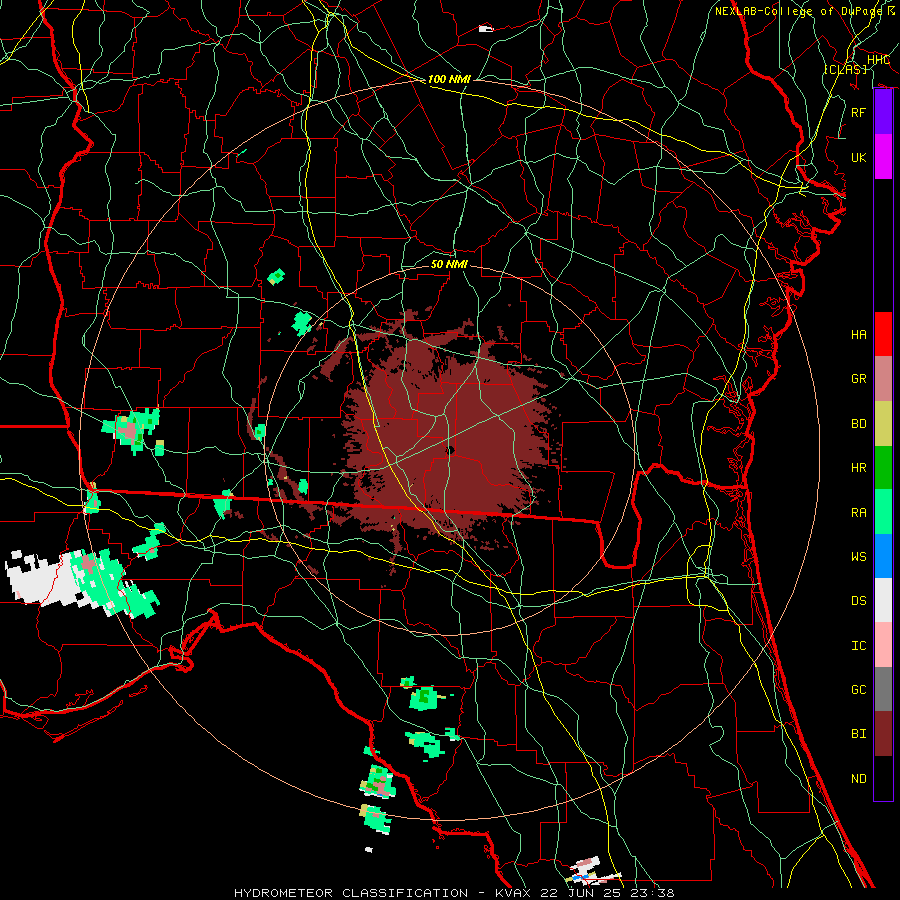The height and width of the screenshot is (900, 900).
Task: Click the HR legend label
Action: 858,468
